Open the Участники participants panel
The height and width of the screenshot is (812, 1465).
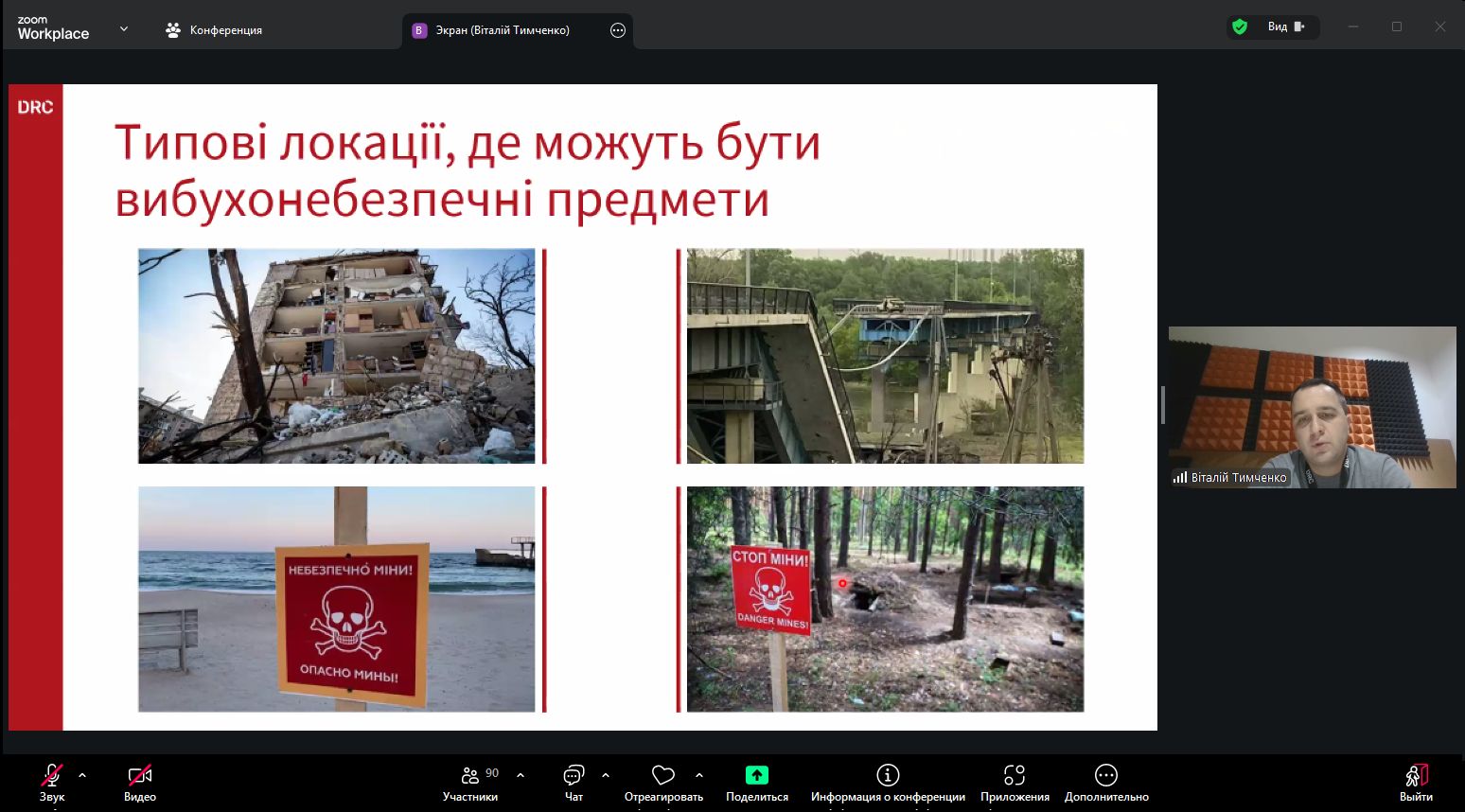click(470, 776)
